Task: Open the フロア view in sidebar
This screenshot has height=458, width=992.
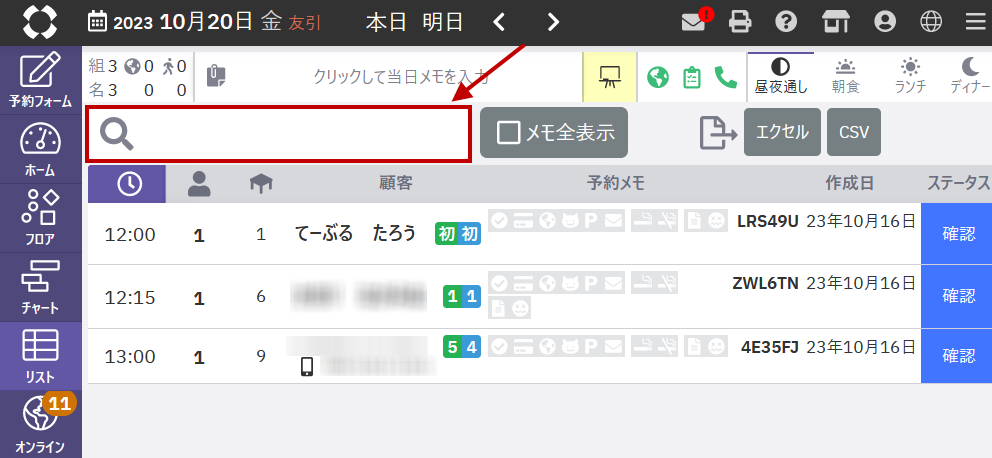Action: (x=40, y=217)
